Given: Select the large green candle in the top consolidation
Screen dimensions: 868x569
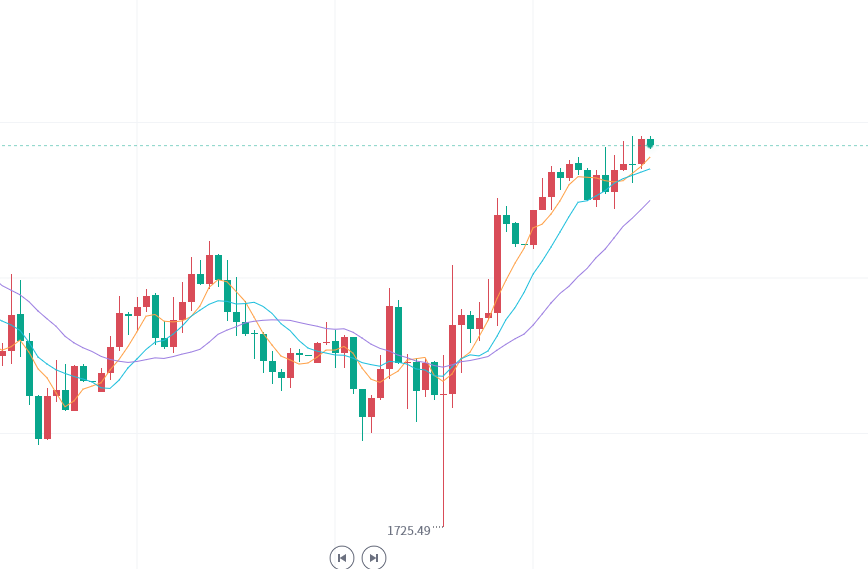Looking at the screenshot, I should pyautogui.click(x=587, y=185).
